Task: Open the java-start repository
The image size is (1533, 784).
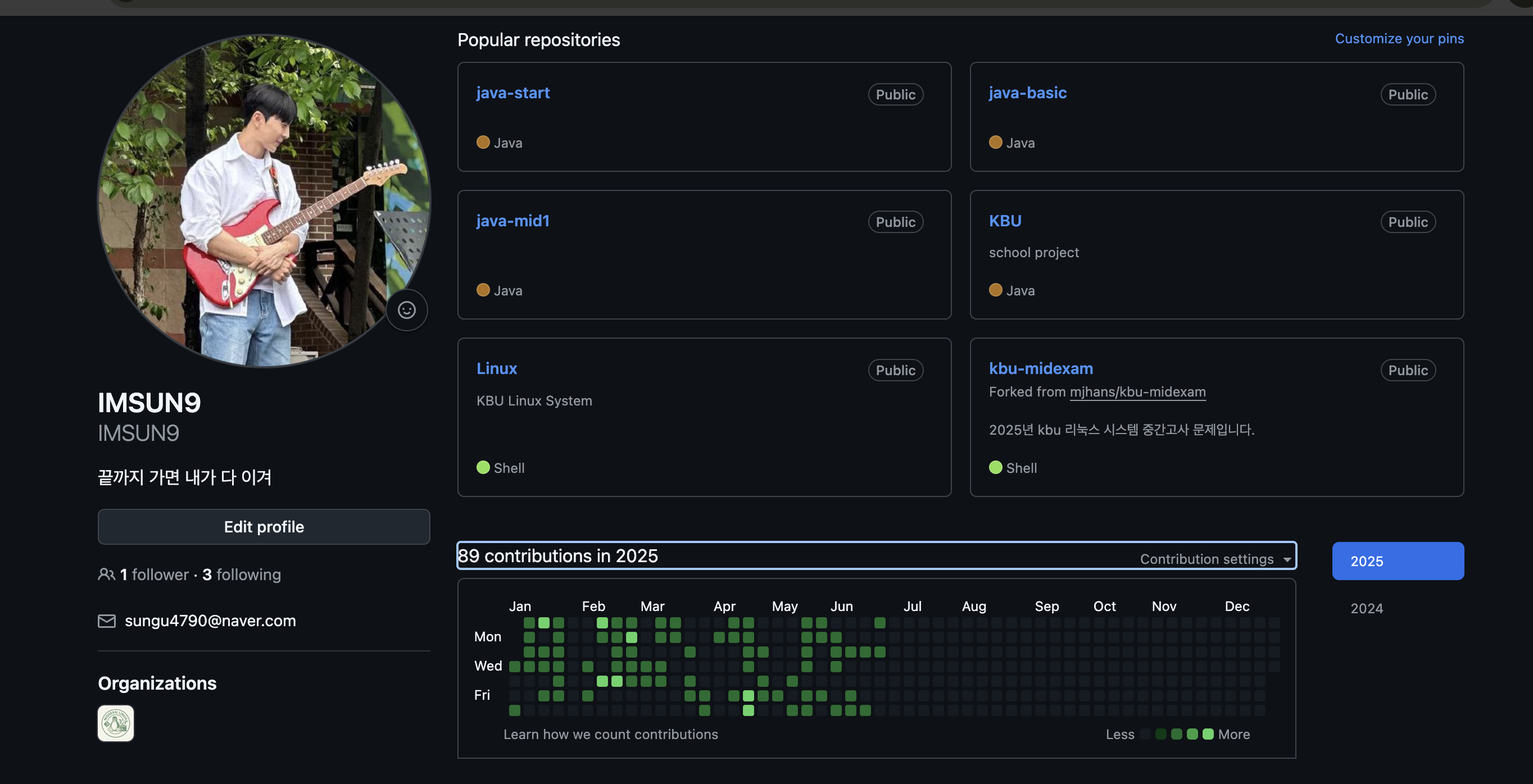Action: 512,93
